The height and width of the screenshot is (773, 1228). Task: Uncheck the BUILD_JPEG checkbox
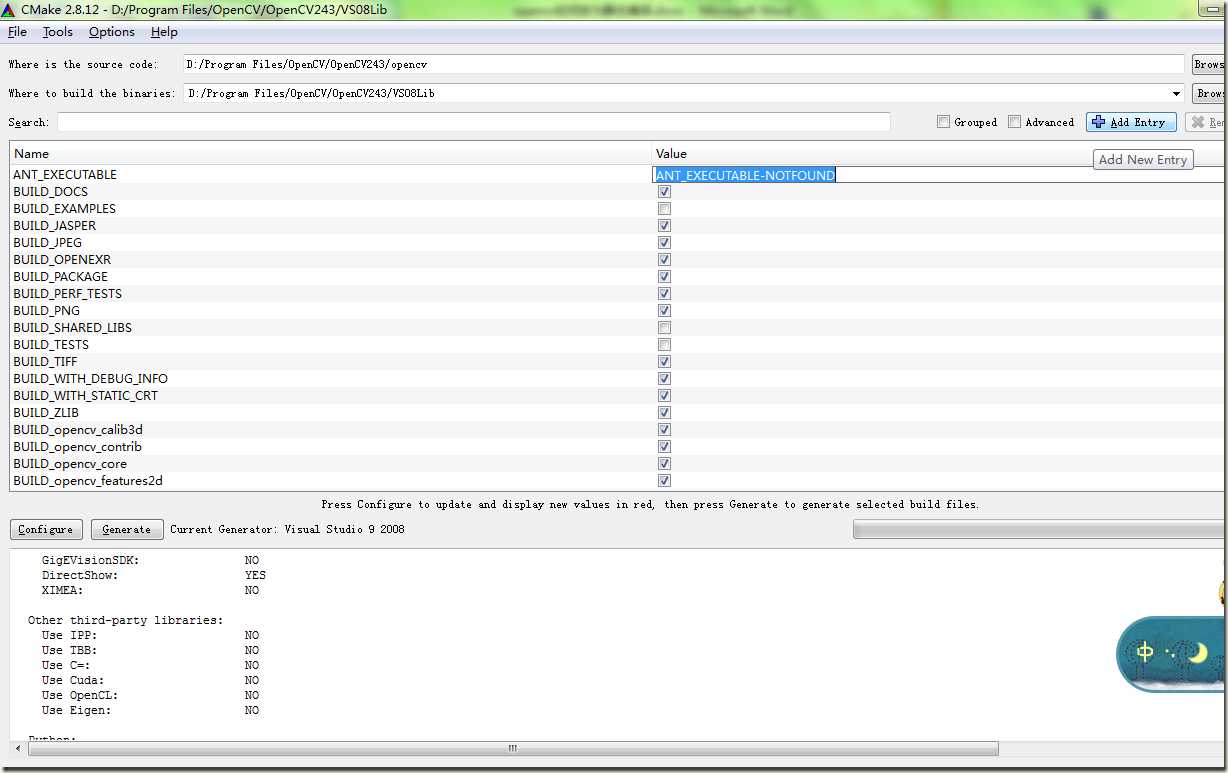click(664, 243)
